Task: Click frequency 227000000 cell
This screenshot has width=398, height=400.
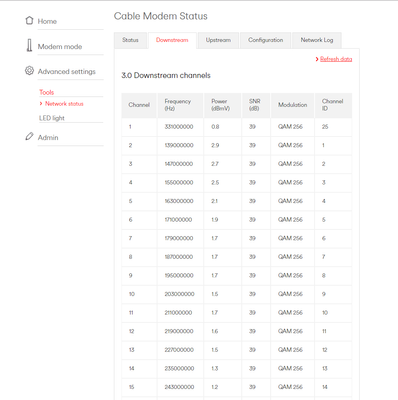Action: click(x=179, y=350)
